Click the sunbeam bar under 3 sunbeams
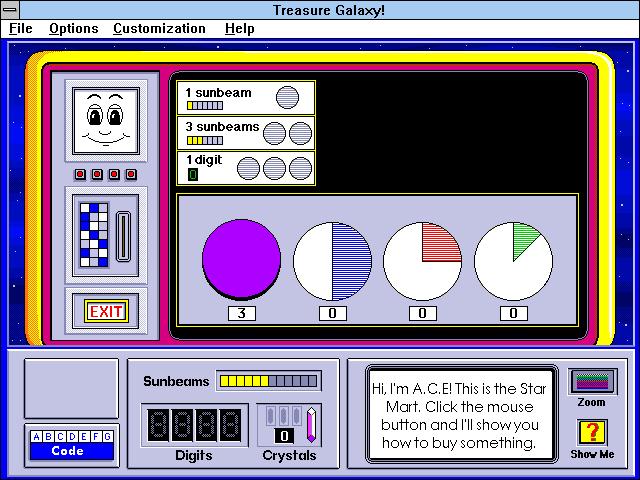The image size is (640, 480). (x=205, y=140)
